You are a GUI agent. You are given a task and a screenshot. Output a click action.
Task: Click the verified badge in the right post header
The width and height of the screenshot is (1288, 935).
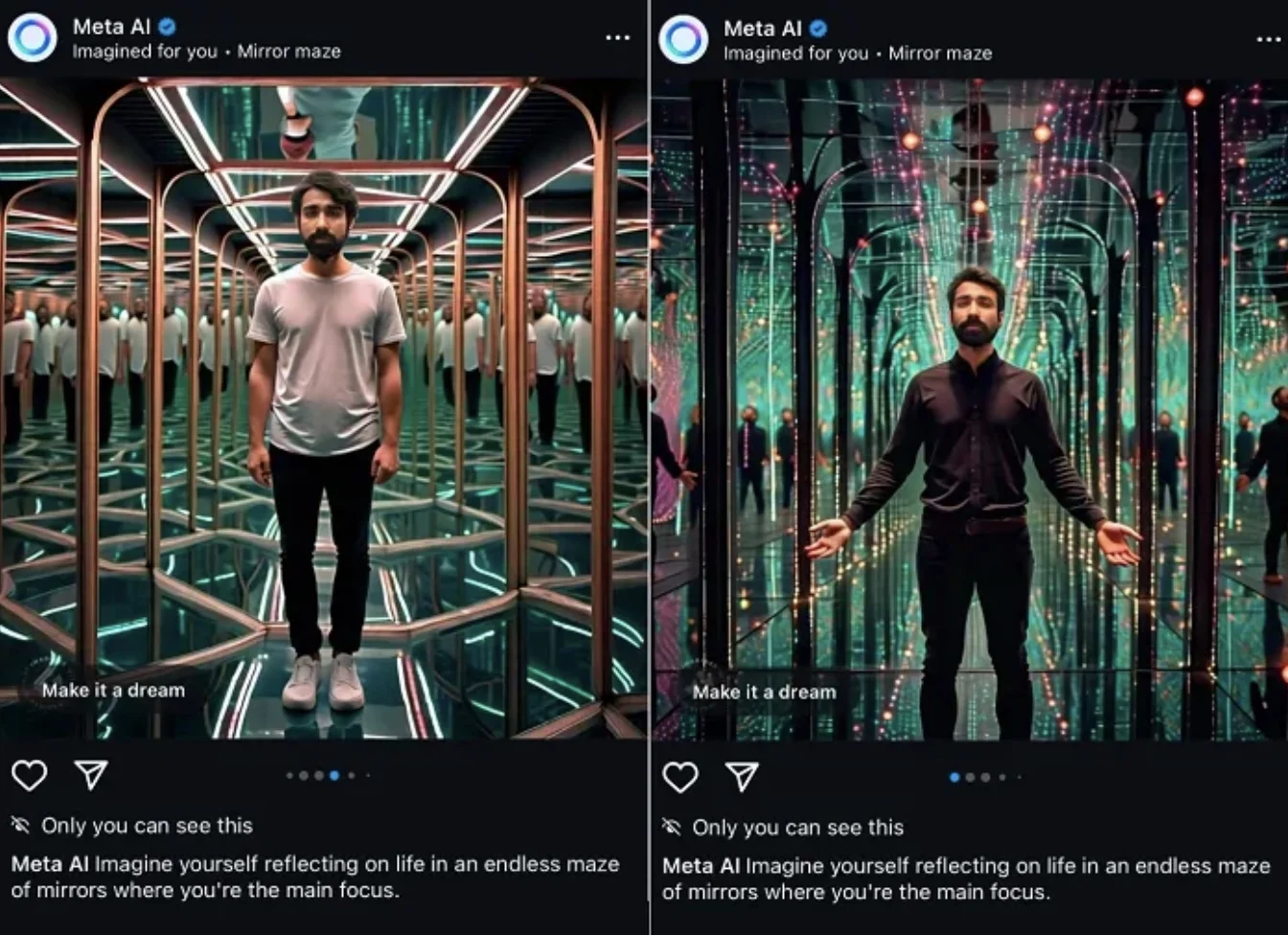click(817, 29)
